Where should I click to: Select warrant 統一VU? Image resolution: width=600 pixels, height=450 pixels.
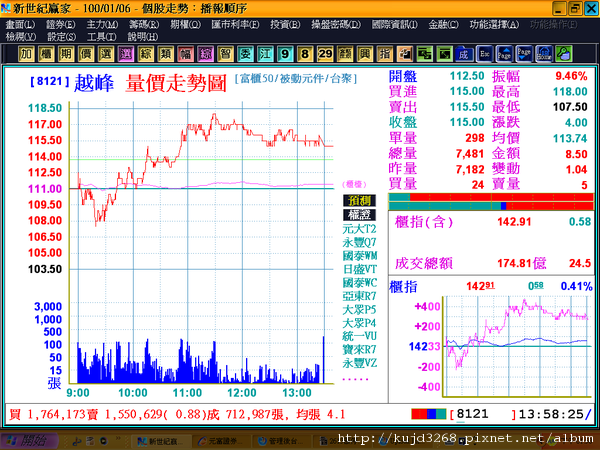click(359, 336)
